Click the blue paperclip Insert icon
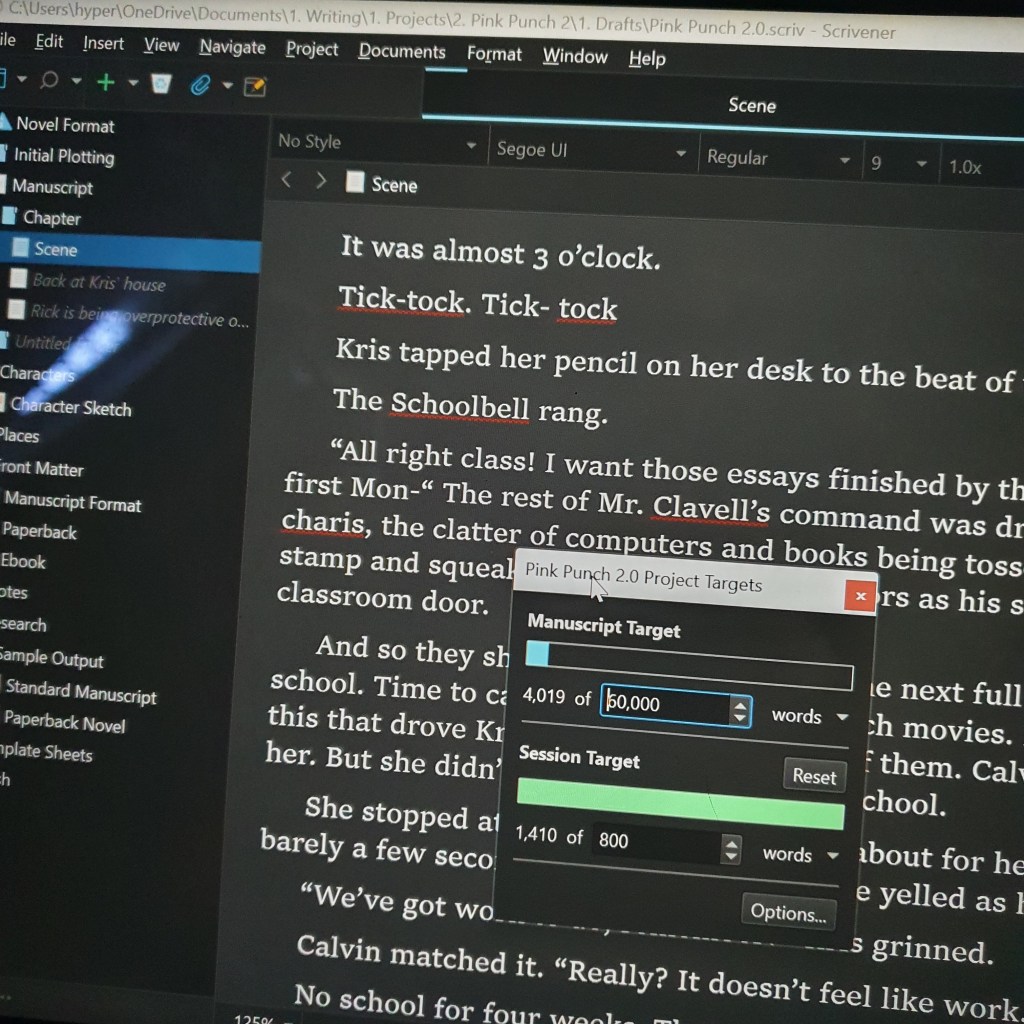 [201, 85]
